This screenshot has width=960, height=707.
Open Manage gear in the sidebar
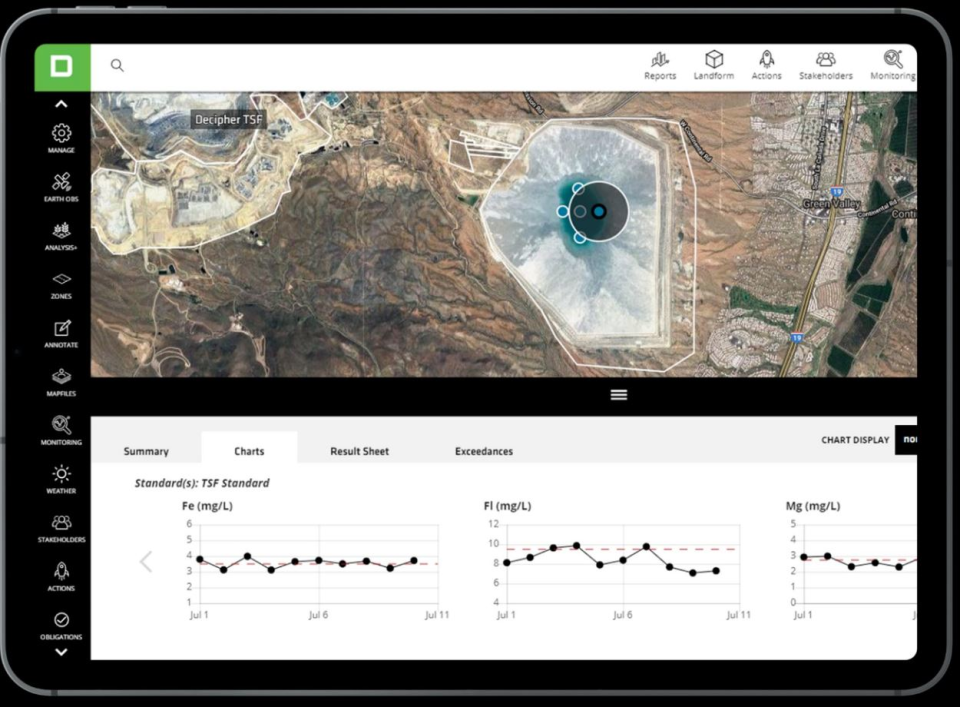(61, 138)
